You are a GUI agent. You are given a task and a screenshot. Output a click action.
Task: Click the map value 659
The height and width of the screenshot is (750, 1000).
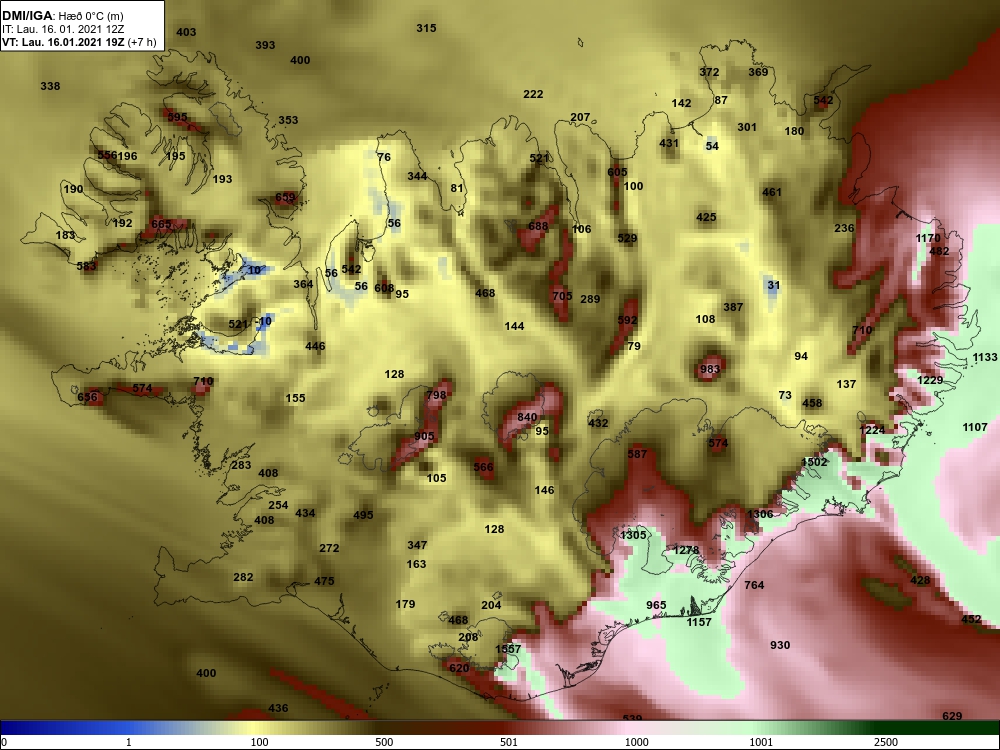284,197
